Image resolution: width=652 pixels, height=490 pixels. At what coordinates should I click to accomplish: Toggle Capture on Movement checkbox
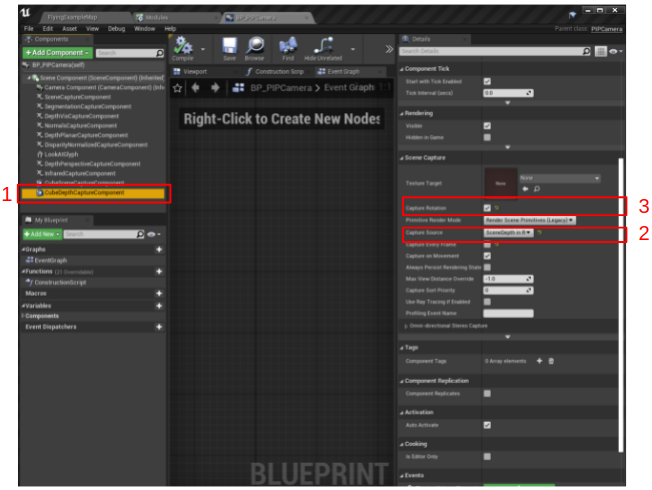487,256
